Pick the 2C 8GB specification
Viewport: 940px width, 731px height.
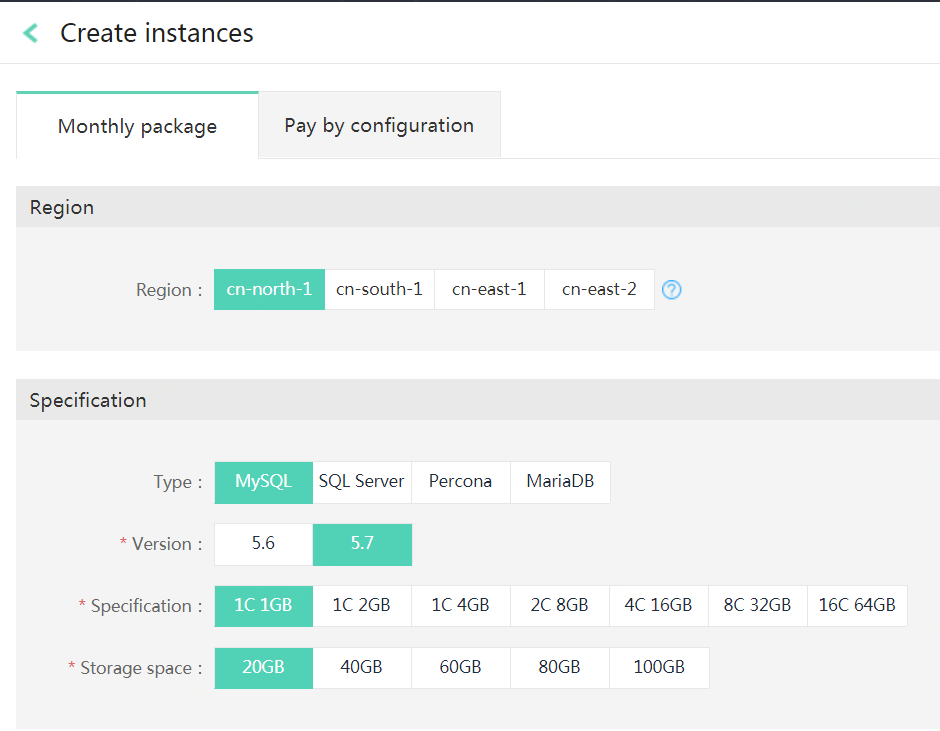(x=560, y=606)
